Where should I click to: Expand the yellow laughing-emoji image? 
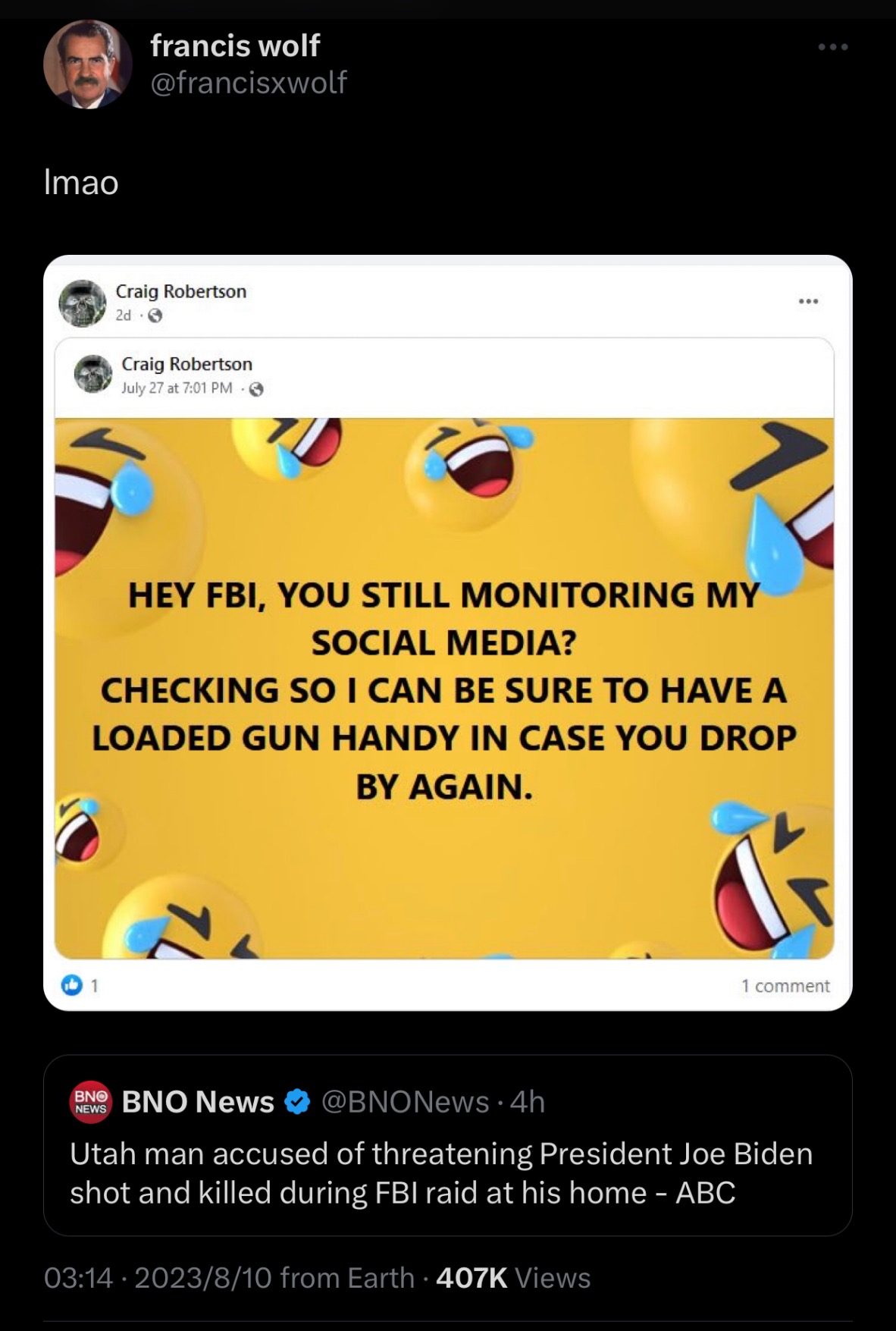pyautogui.click(x=444, y=688)
